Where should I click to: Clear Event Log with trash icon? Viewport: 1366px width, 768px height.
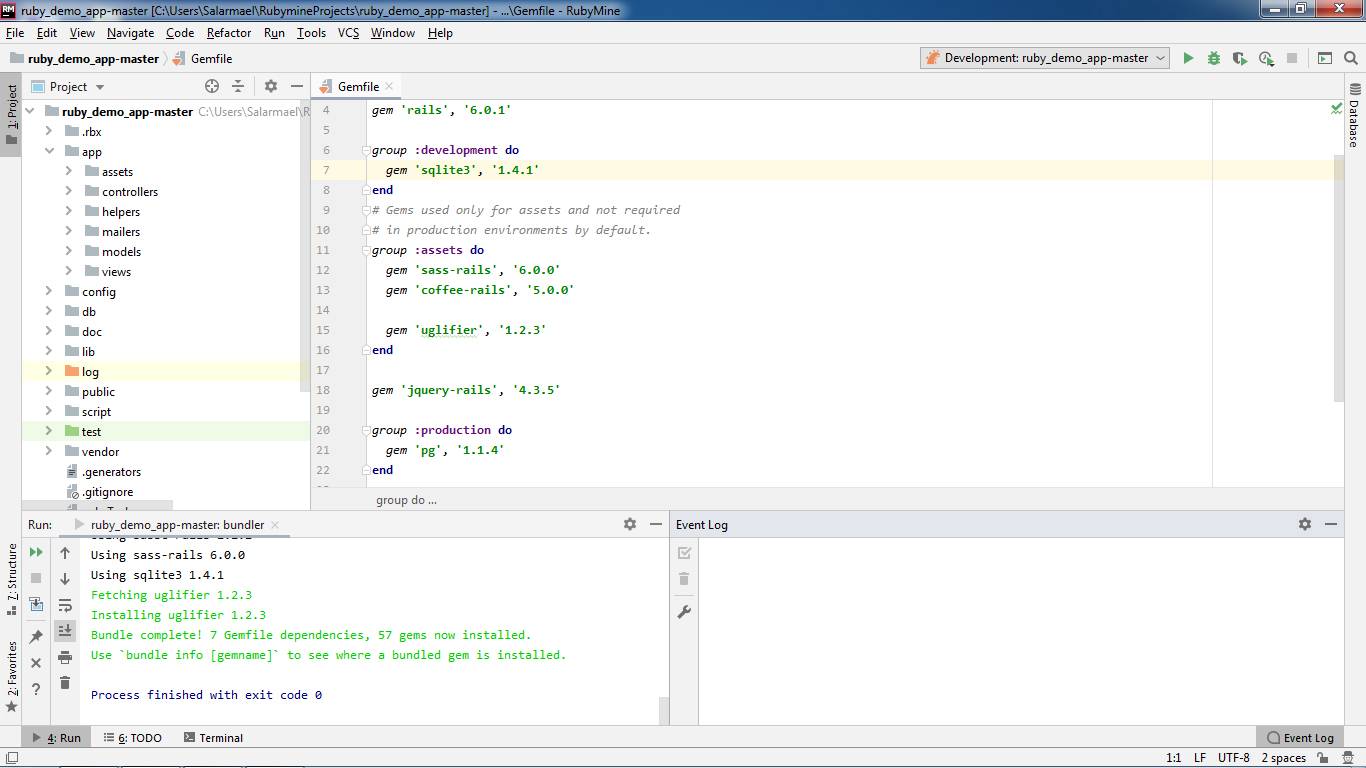tap(684, 578)
